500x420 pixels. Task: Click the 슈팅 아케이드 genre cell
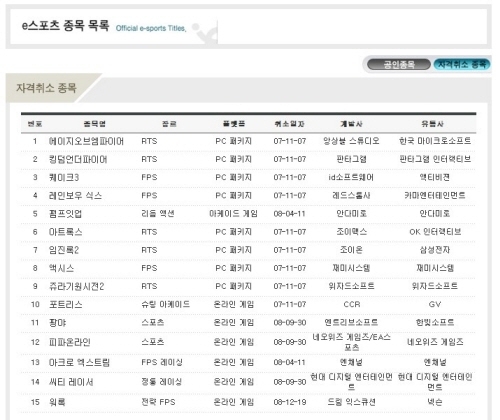point(166,304)
